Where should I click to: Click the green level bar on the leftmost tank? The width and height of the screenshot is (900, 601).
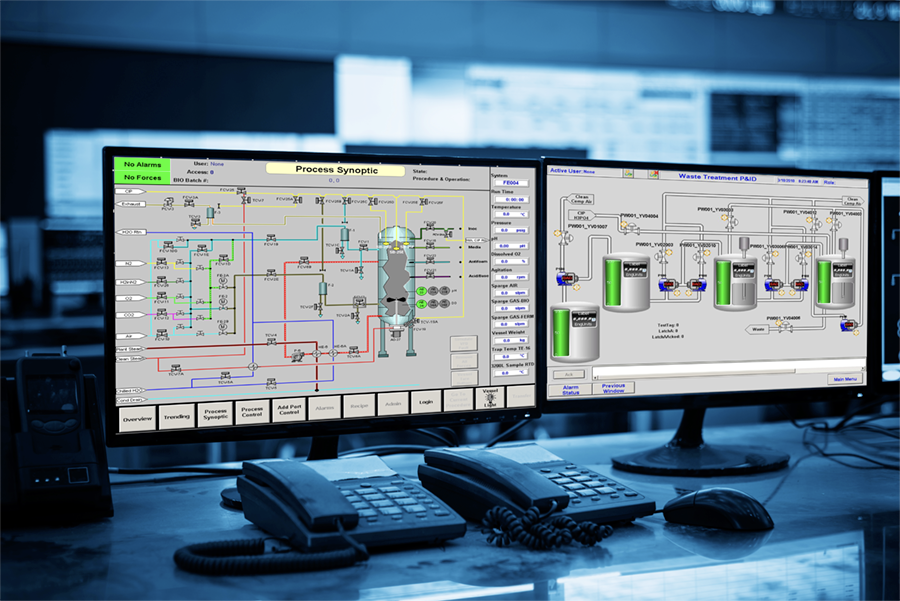562,331
